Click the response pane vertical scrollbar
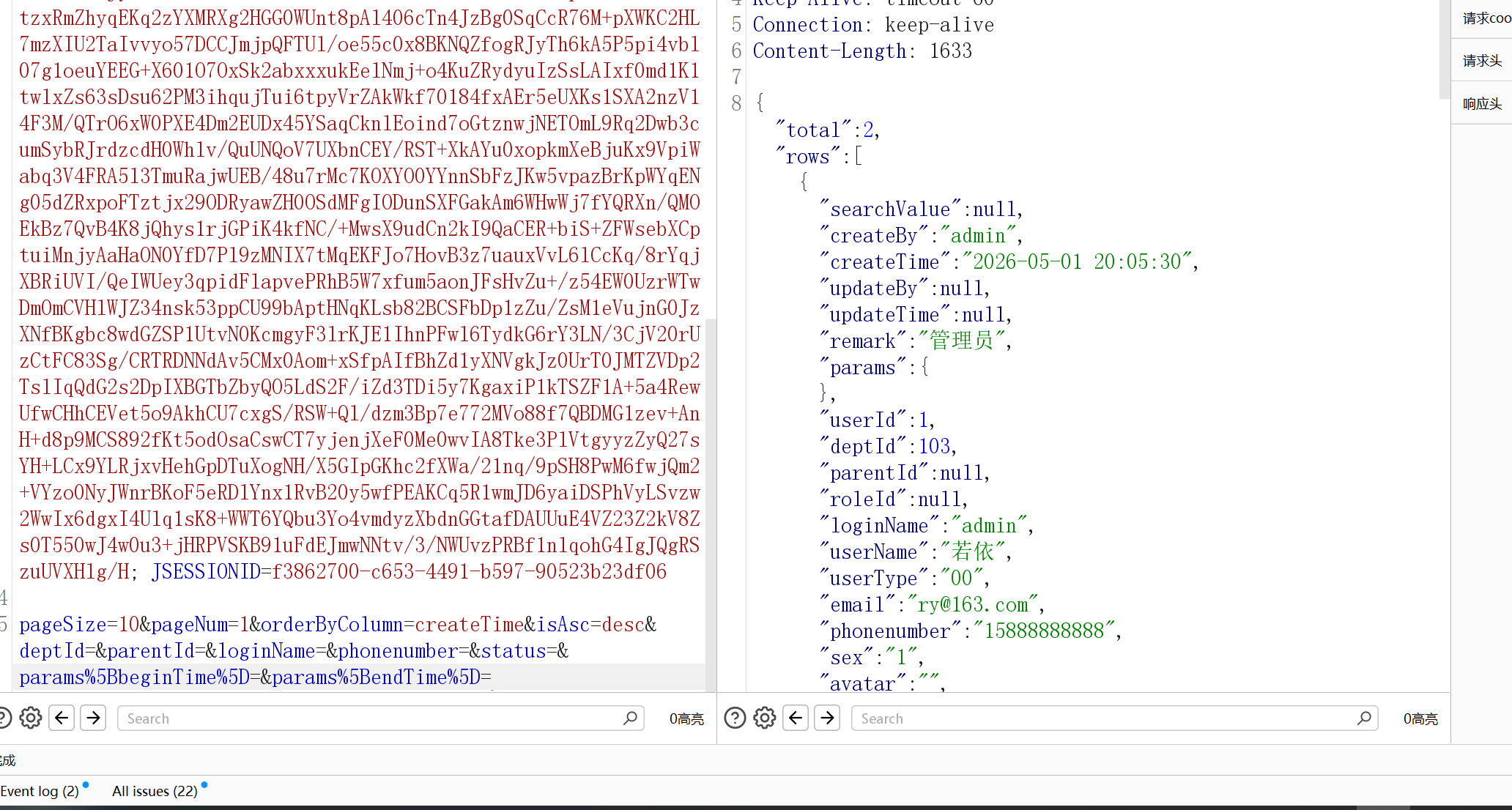Viewport: 1512px width, 810px height. (1445, 49)
